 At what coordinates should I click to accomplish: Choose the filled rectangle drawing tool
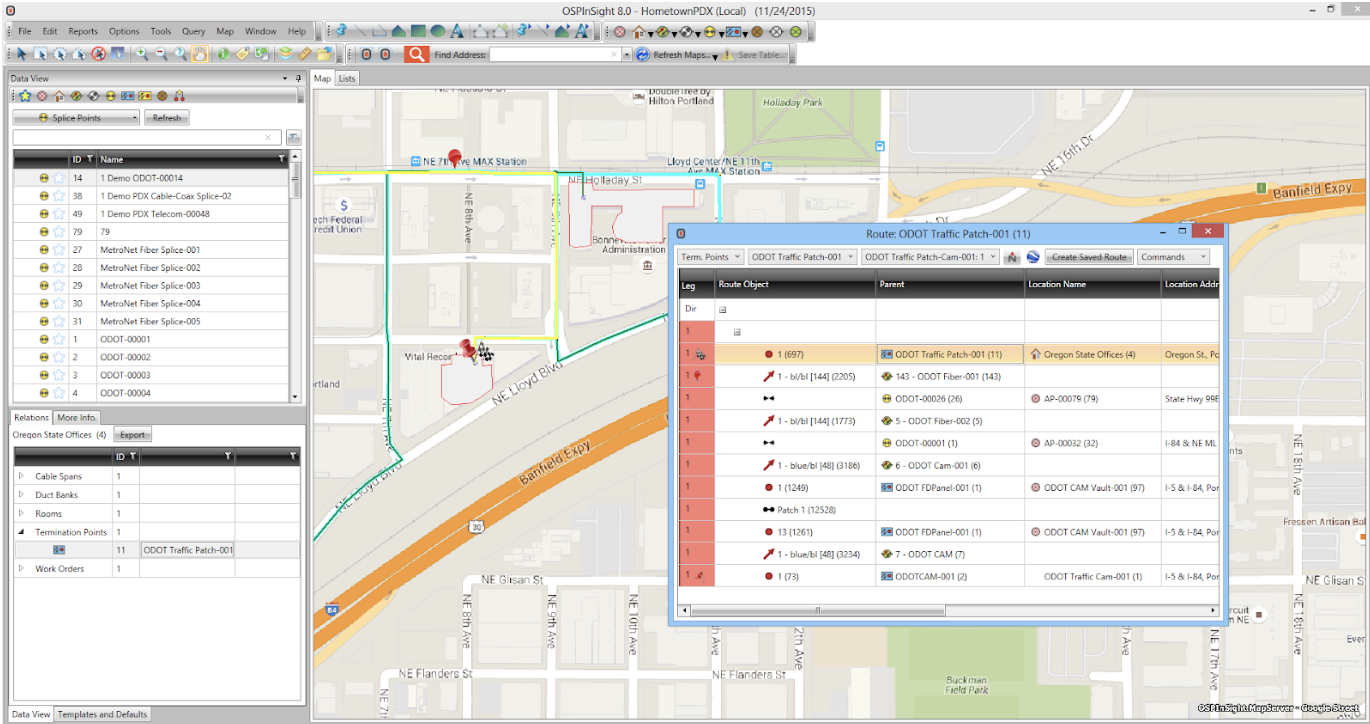418,31
